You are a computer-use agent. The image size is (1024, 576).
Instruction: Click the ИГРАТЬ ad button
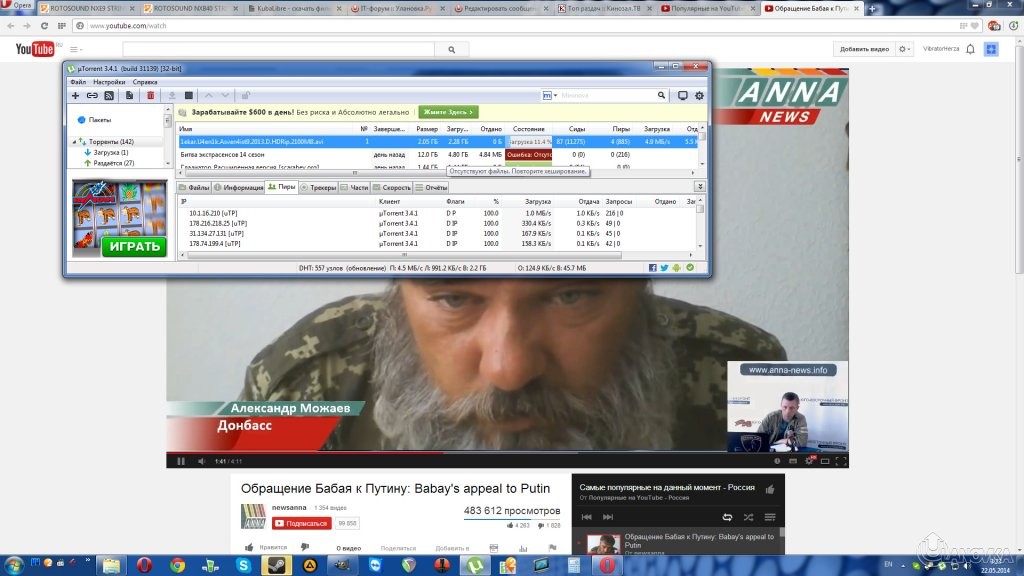pos(135,247)
